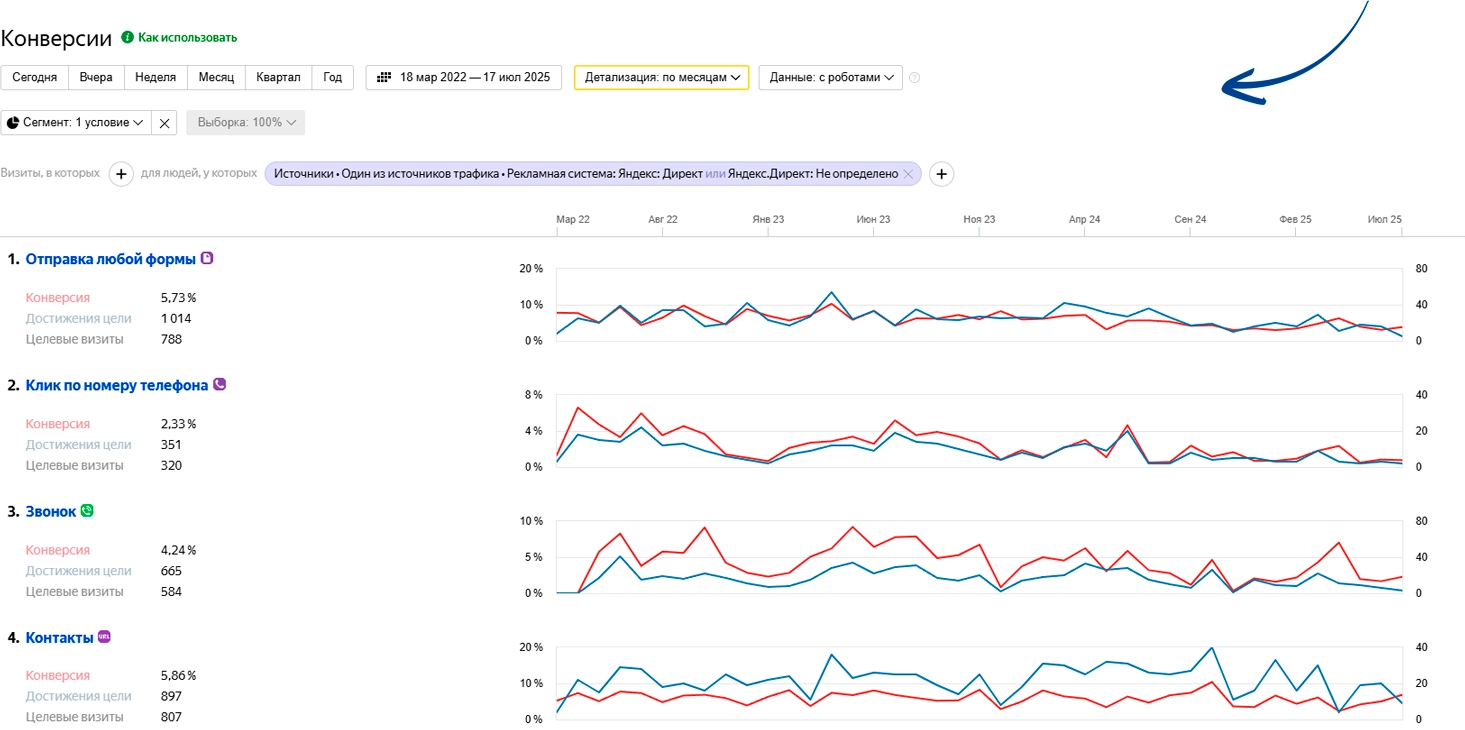Click the green info icon near Конверсии

click(127, 37)
